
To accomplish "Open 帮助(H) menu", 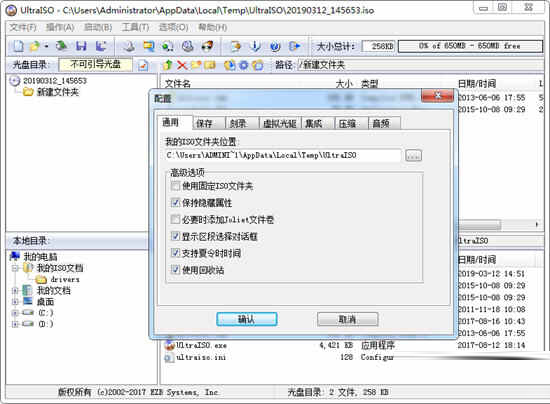I will coord(213,27).
